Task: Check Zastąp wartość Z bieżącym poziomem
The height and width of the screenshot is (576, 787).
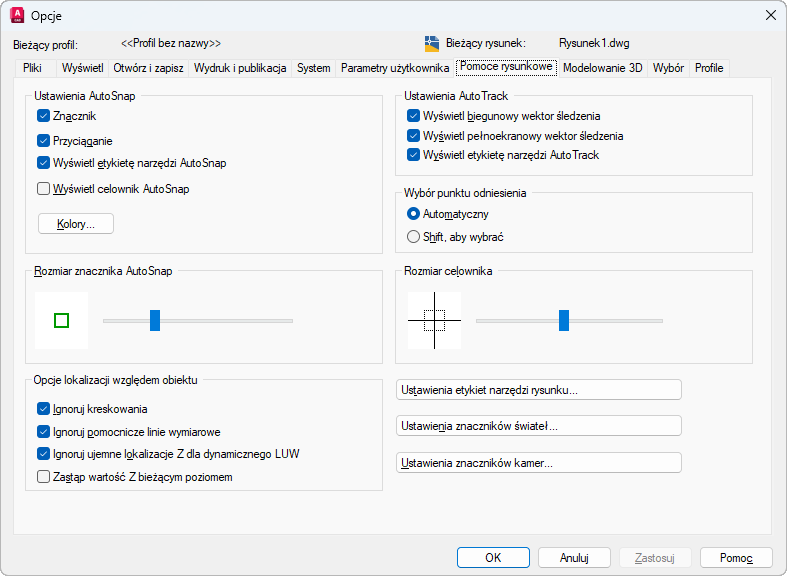Action: [x=44, y=477]
